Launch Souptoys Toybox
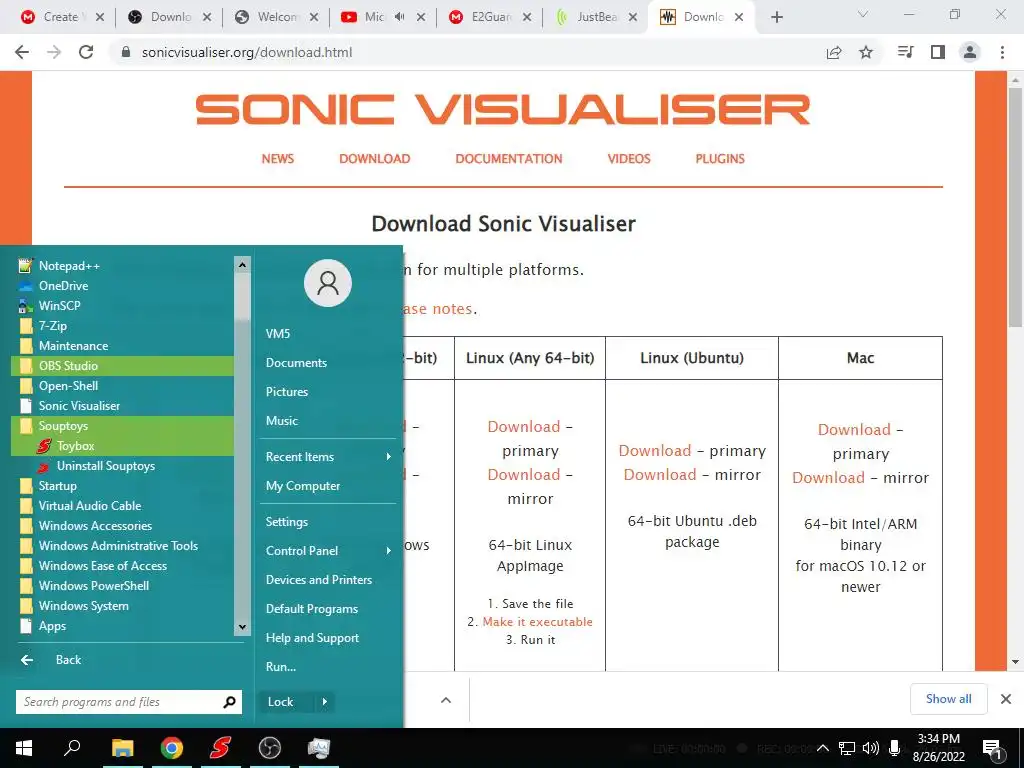Image resolution: width=1024 pixels, height=768 pixels. point(122,445)
